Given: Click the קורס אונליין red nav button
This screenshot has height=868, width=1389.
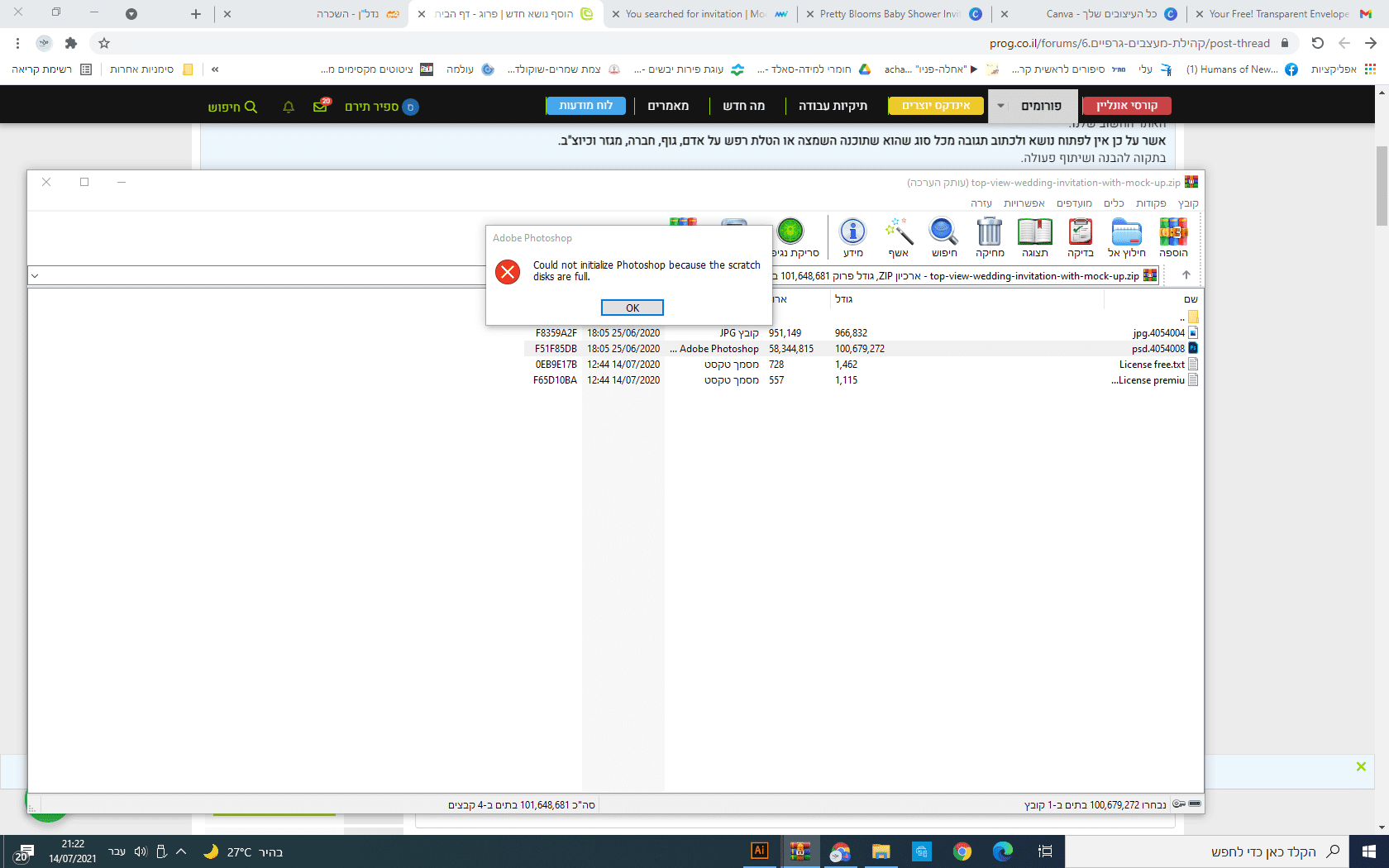Looking at the screenshot, I should click(1126, 106).
